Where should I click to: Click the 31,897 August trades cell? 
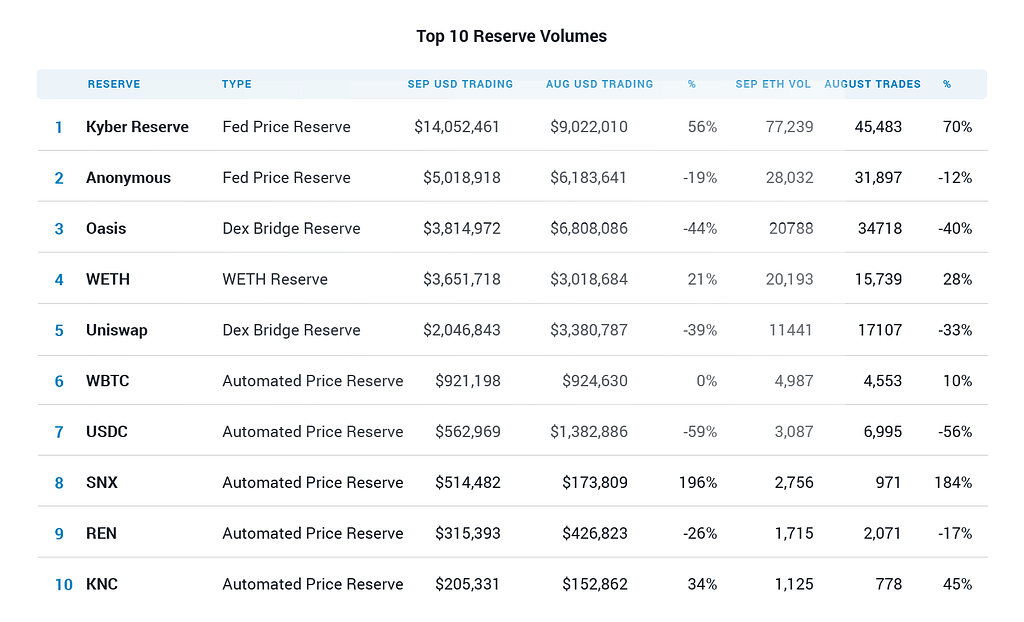(878, 178)
